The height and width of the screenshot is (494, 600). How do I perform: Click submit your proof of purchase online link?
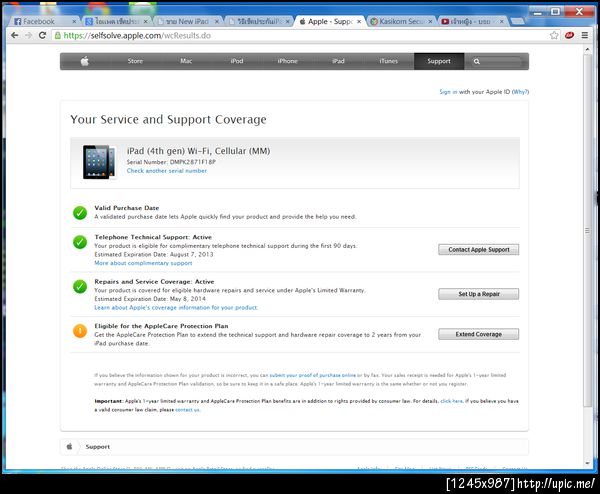pyautogui.click(x=313, y=375)
